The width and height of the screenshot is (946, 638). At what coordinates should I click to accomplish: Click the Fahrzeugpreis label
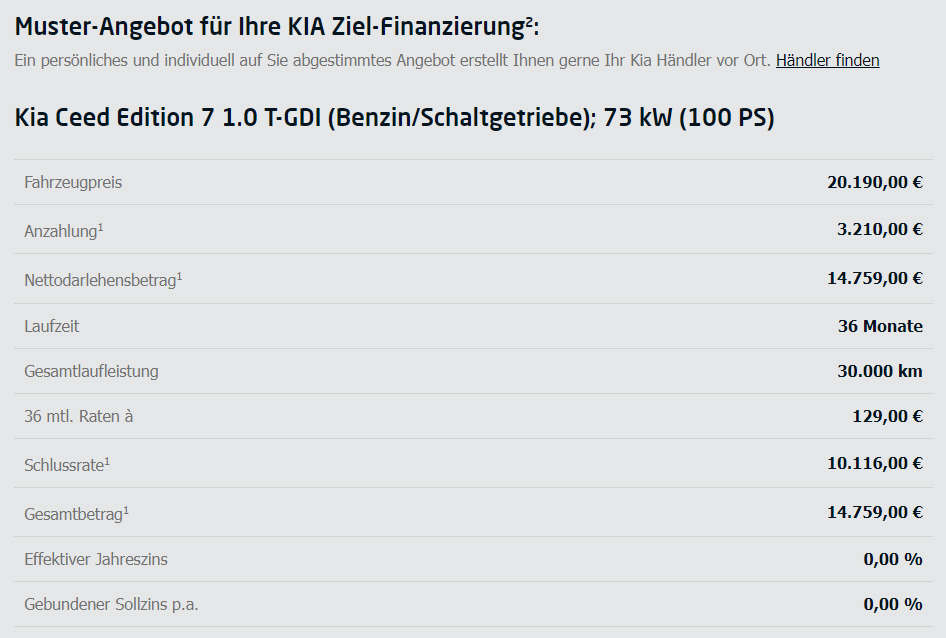pos(73,182)
